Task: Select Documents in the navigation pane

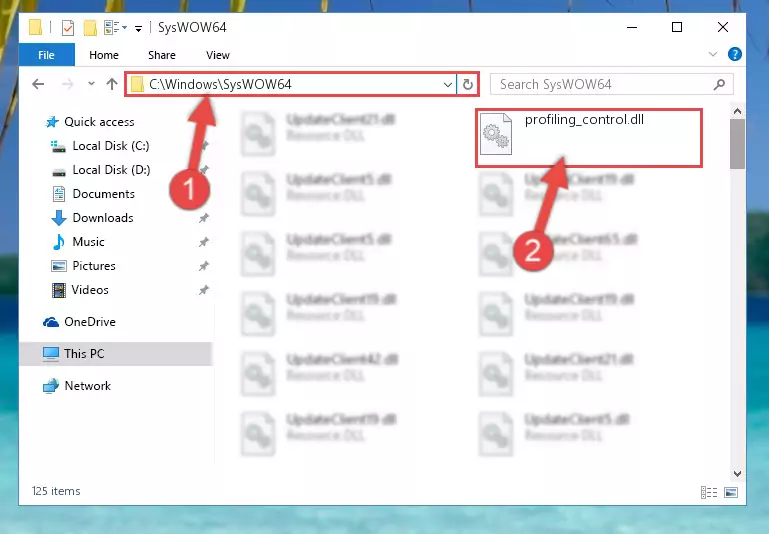Action: click(x=103, y=194)
